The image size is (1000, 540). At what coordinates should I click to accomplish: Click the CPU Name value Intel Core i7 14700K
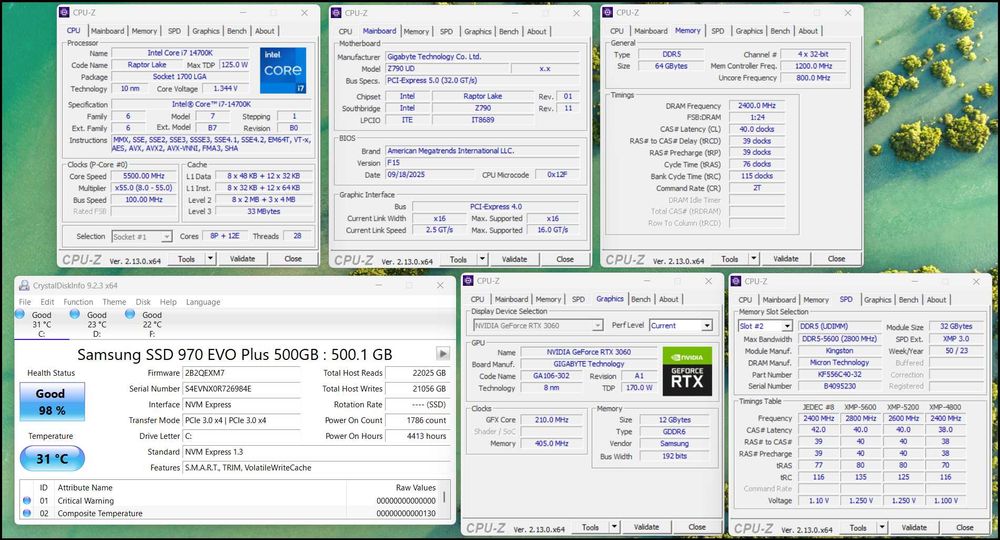click(x=180, y=53)
